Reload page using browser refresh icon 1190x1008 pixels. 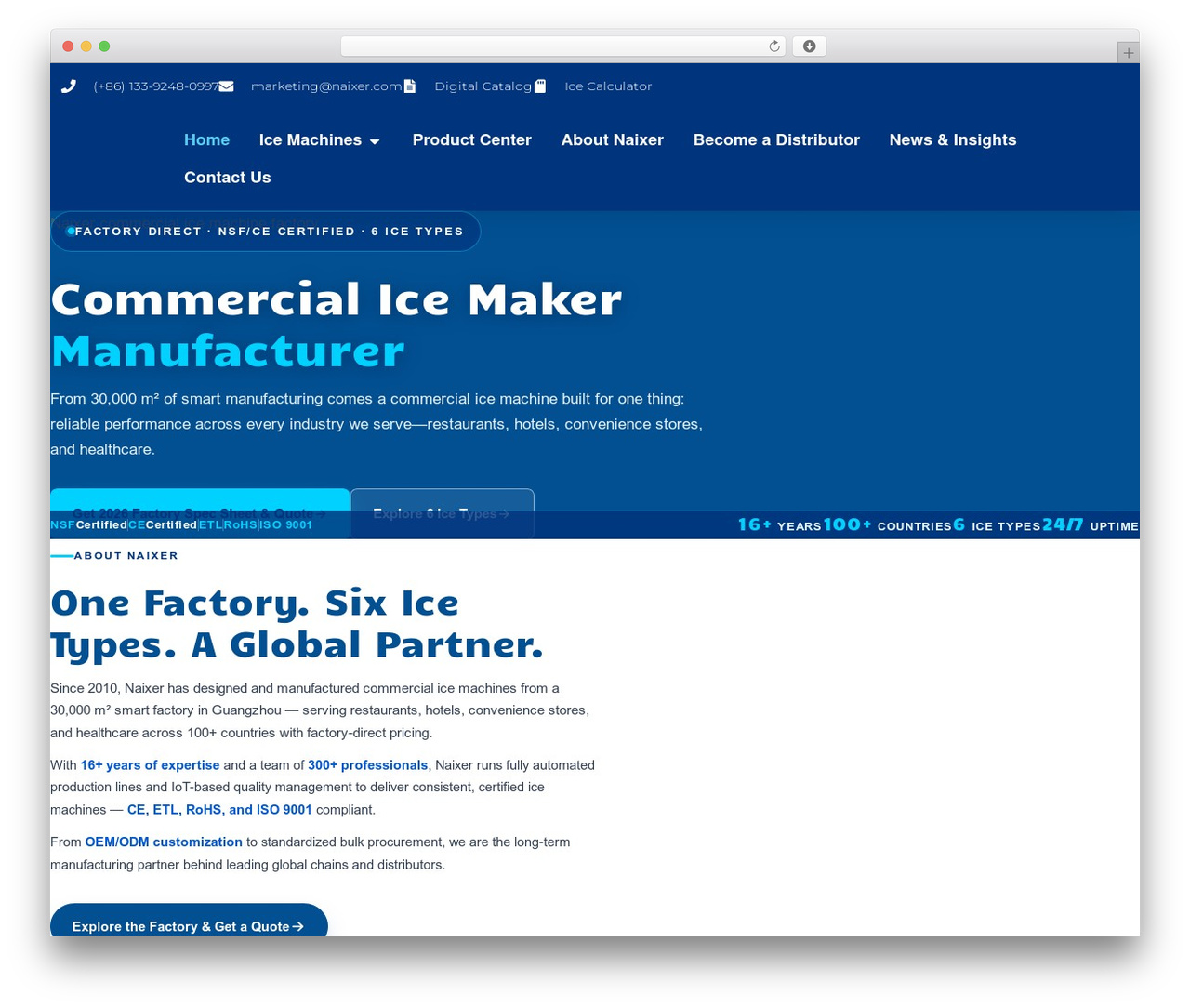click(x=774, y=46)
